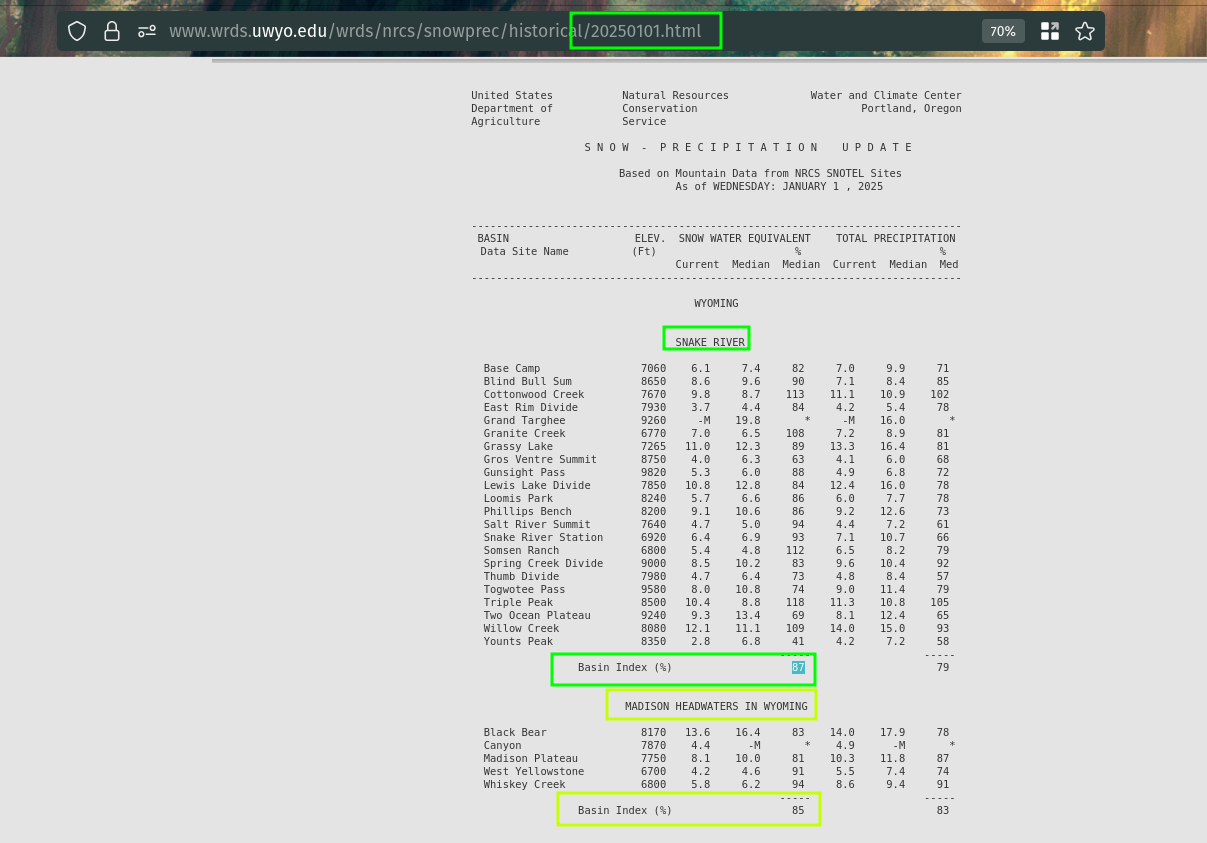Click the Madison Headwaters basin index value 85

tap(798, 810)
